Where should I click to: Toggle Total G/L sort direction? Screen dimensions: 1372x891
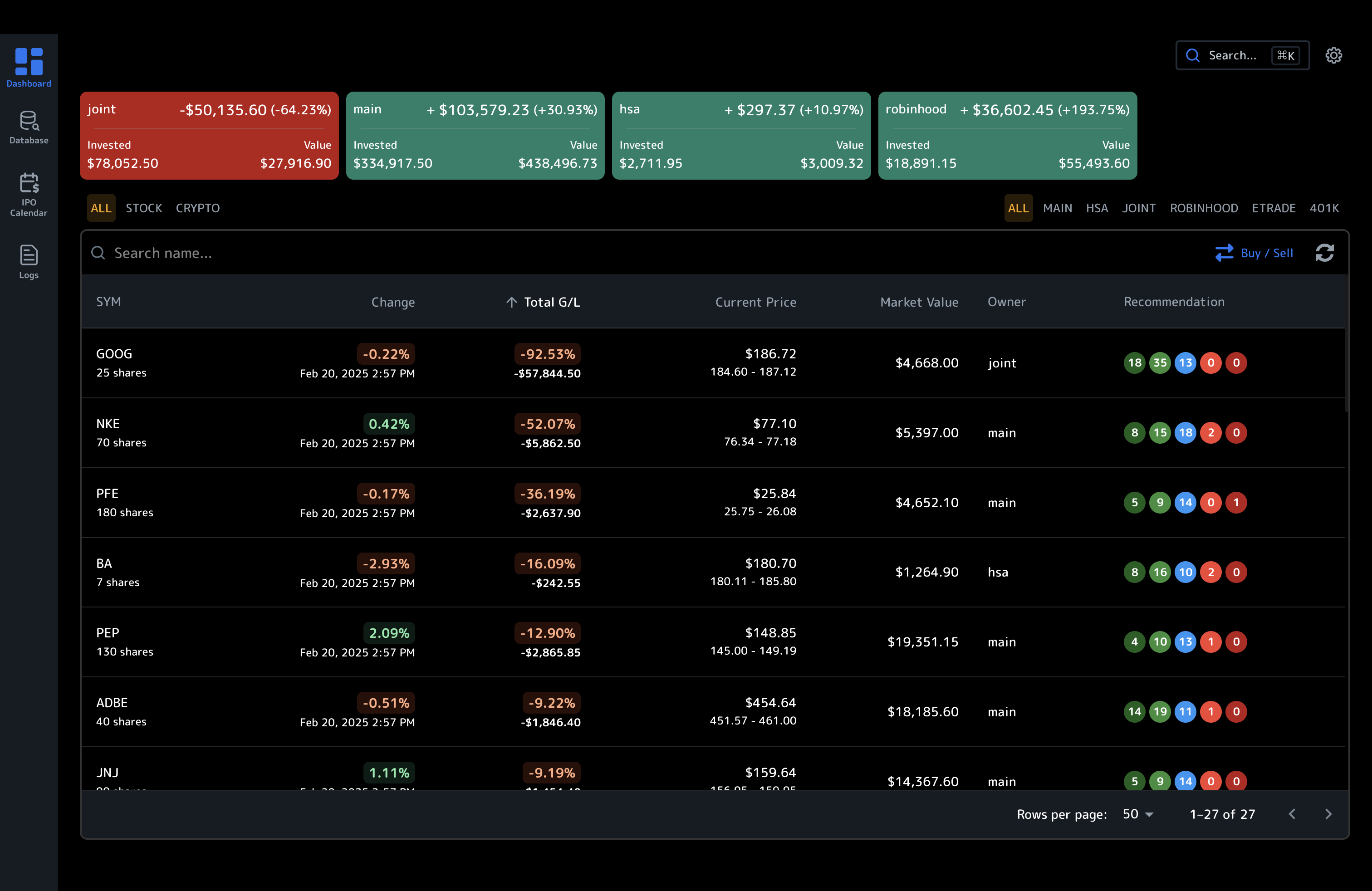[x=543, y=301]
